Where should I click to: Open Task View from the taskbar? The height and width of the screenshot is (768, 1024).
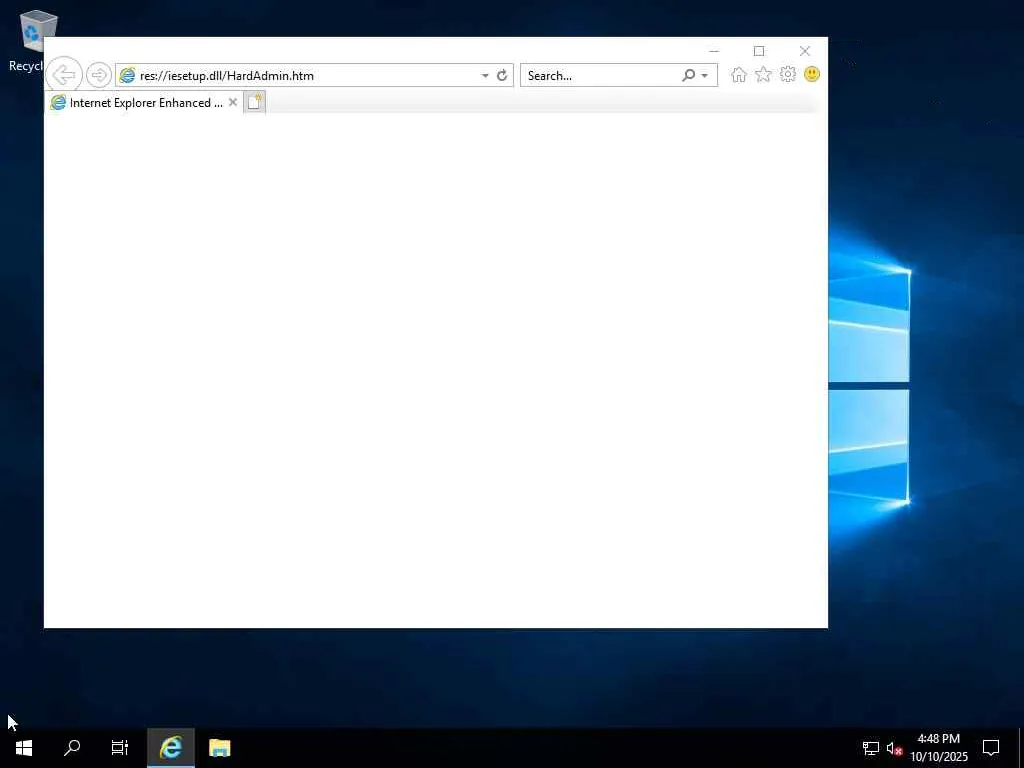(120, 748)
